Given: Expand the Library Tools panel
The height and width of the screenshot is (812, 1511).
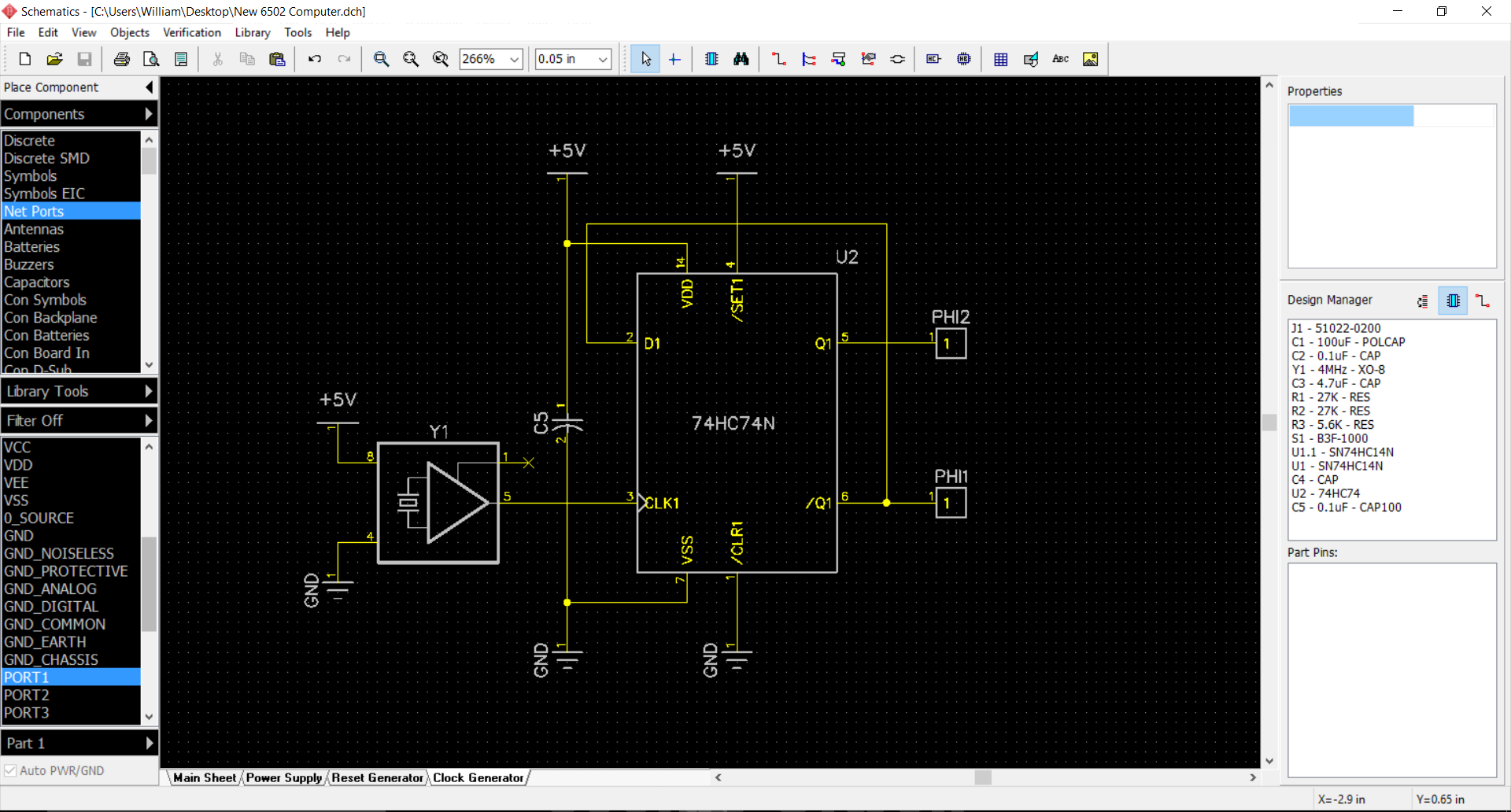Looking at the screenshot, I should pos(79,391).
